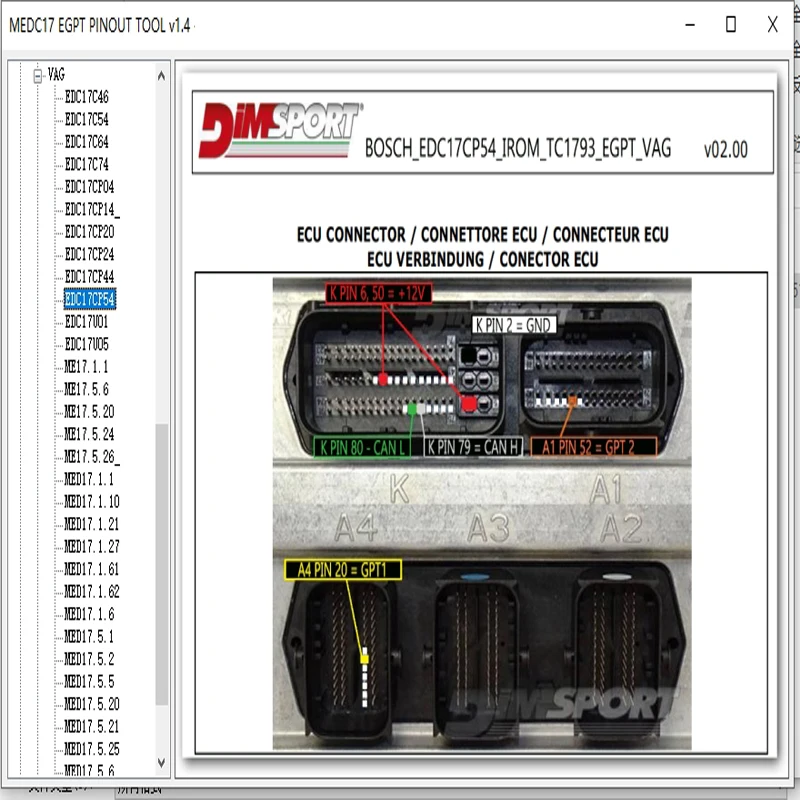Select EDC17CP20 in the tree
800x800 pixels.
89,232
